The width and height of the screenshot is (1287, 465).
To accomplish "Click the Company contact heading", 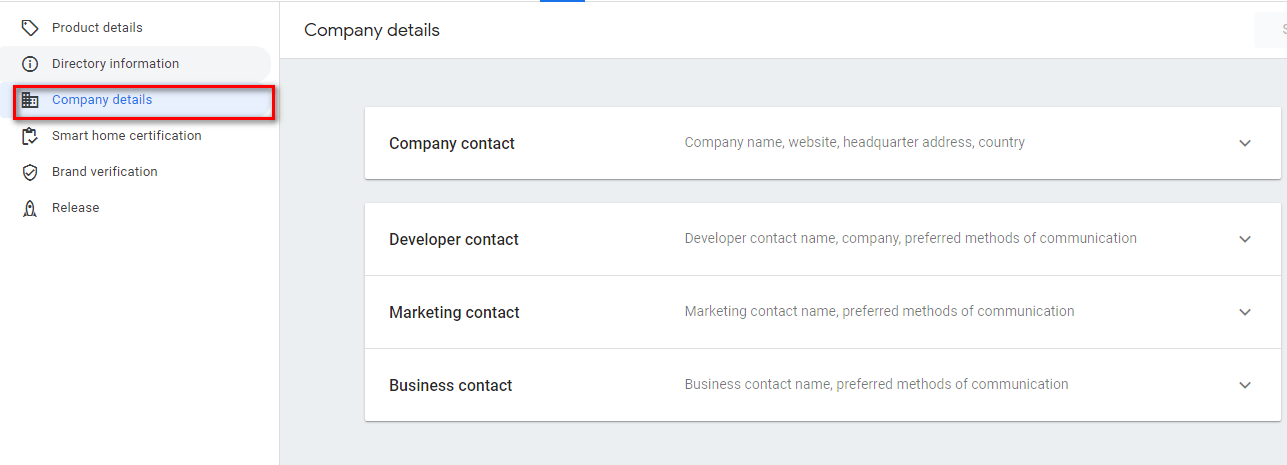I will point(452,144).
